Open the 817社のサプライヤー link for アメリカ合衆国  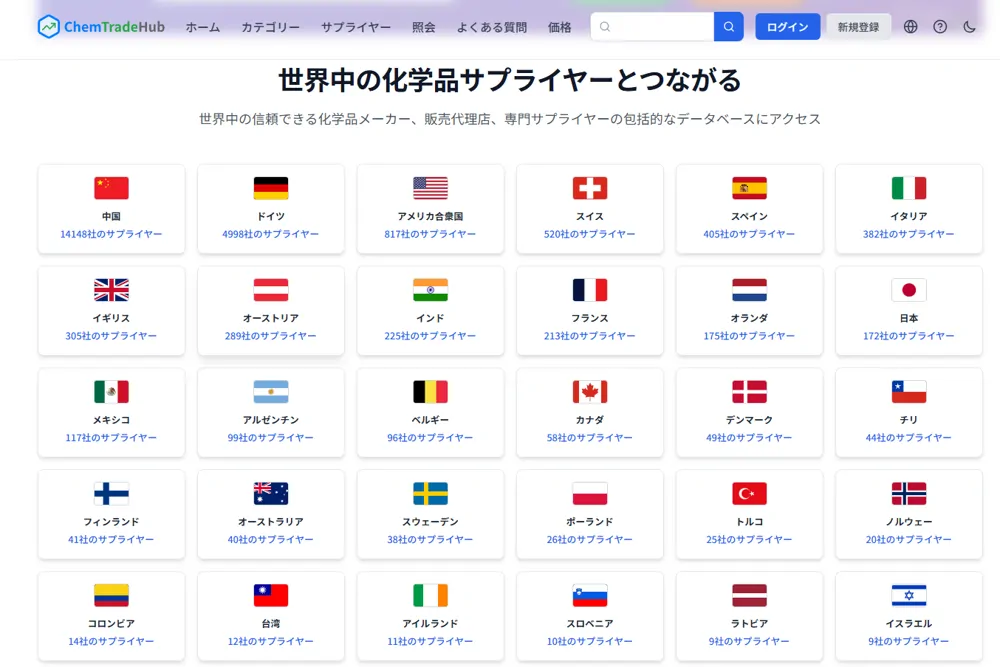[430, 234]
